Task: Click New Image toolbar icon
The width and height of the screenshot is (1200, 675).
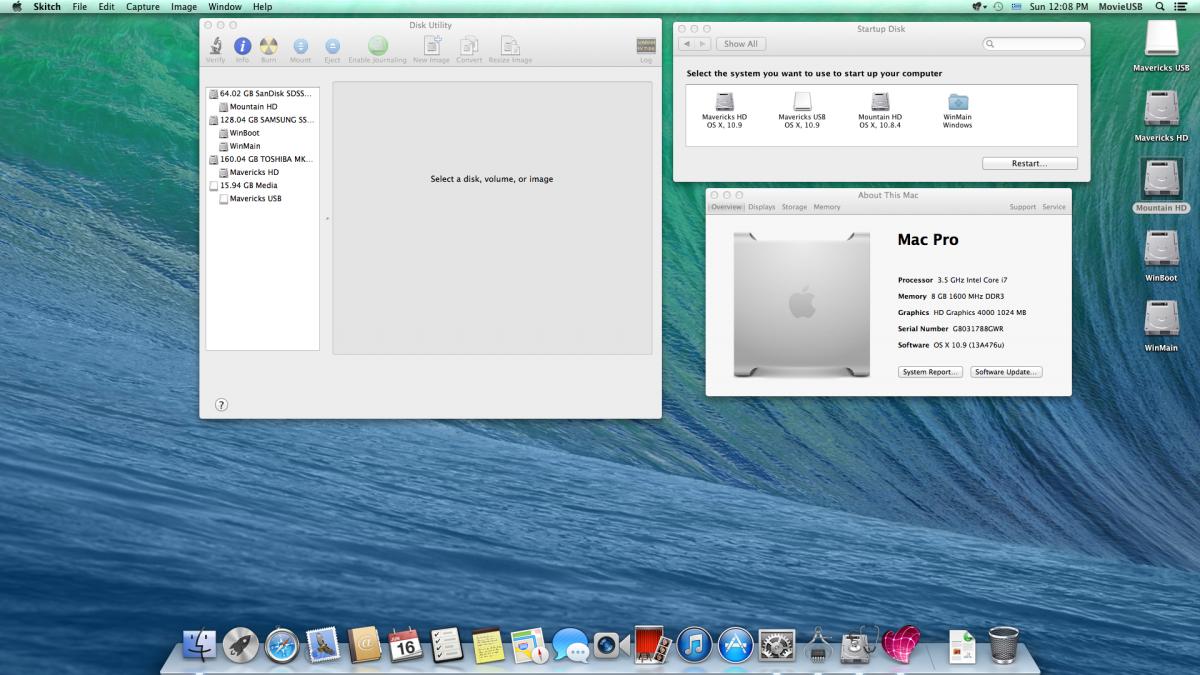Action: [x=432, y=48]
